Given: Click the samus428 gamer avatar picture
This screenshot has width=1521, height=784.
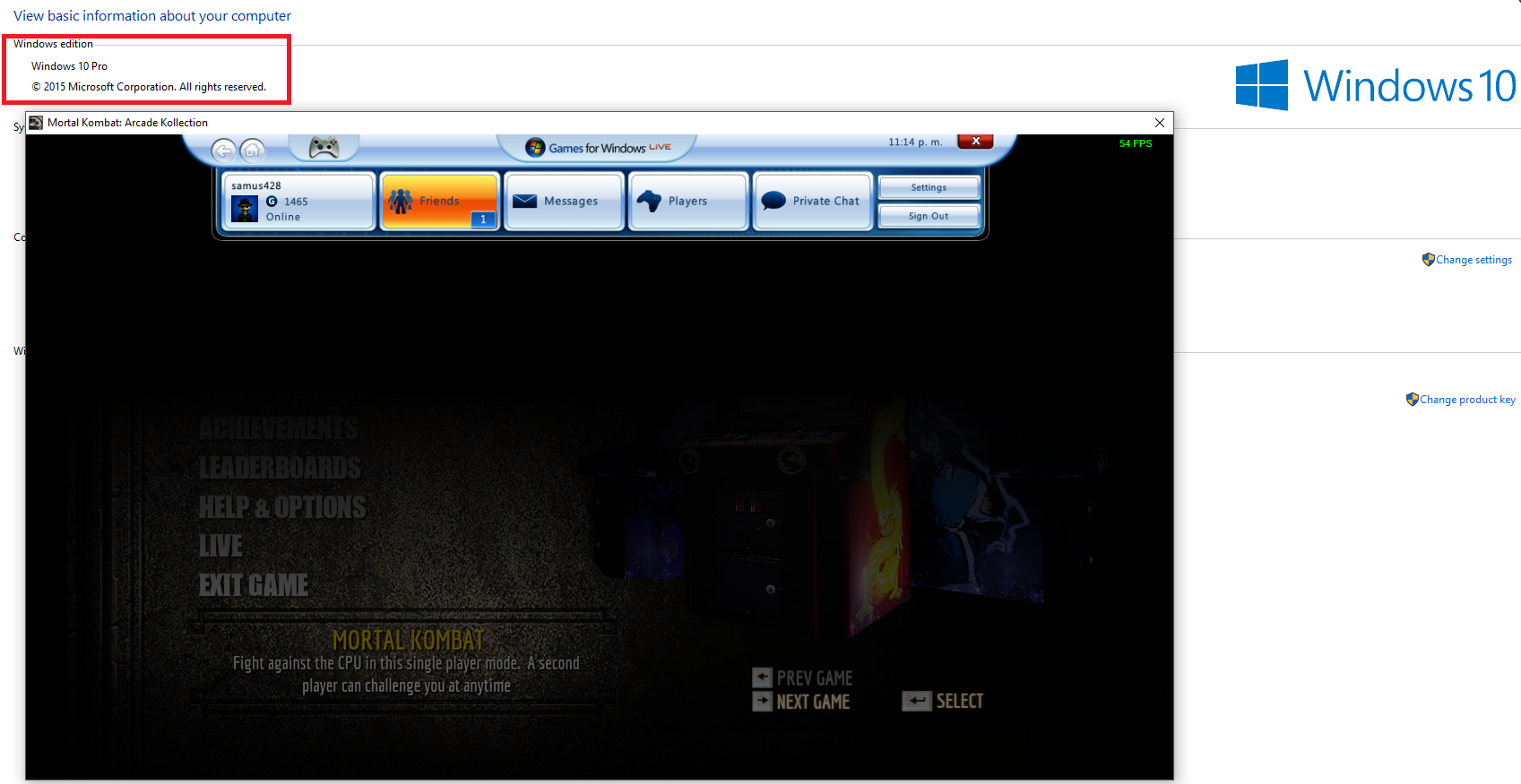Looking at the screenshot, I should coord(245,209).
